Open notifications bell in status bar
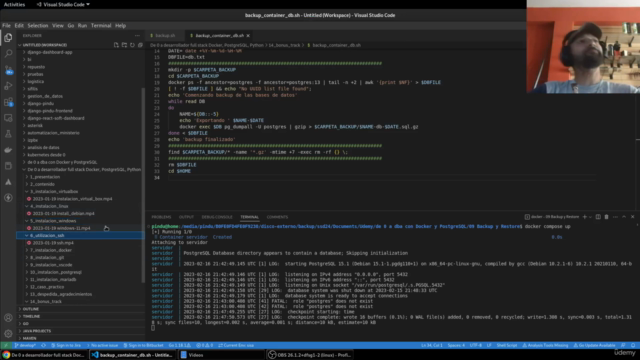Screen dimensions: 640x360 pyautogui.click(x=633, y=345)
